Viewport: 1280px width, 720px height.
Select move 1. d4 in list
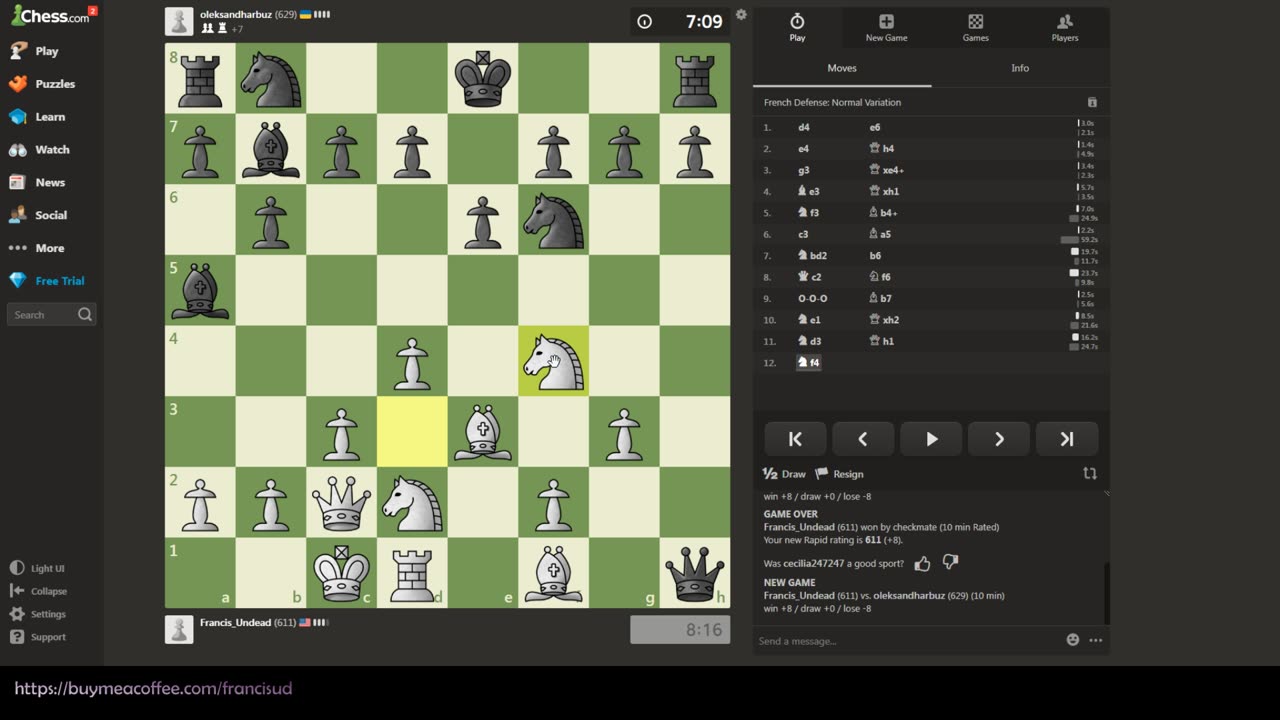804,127
